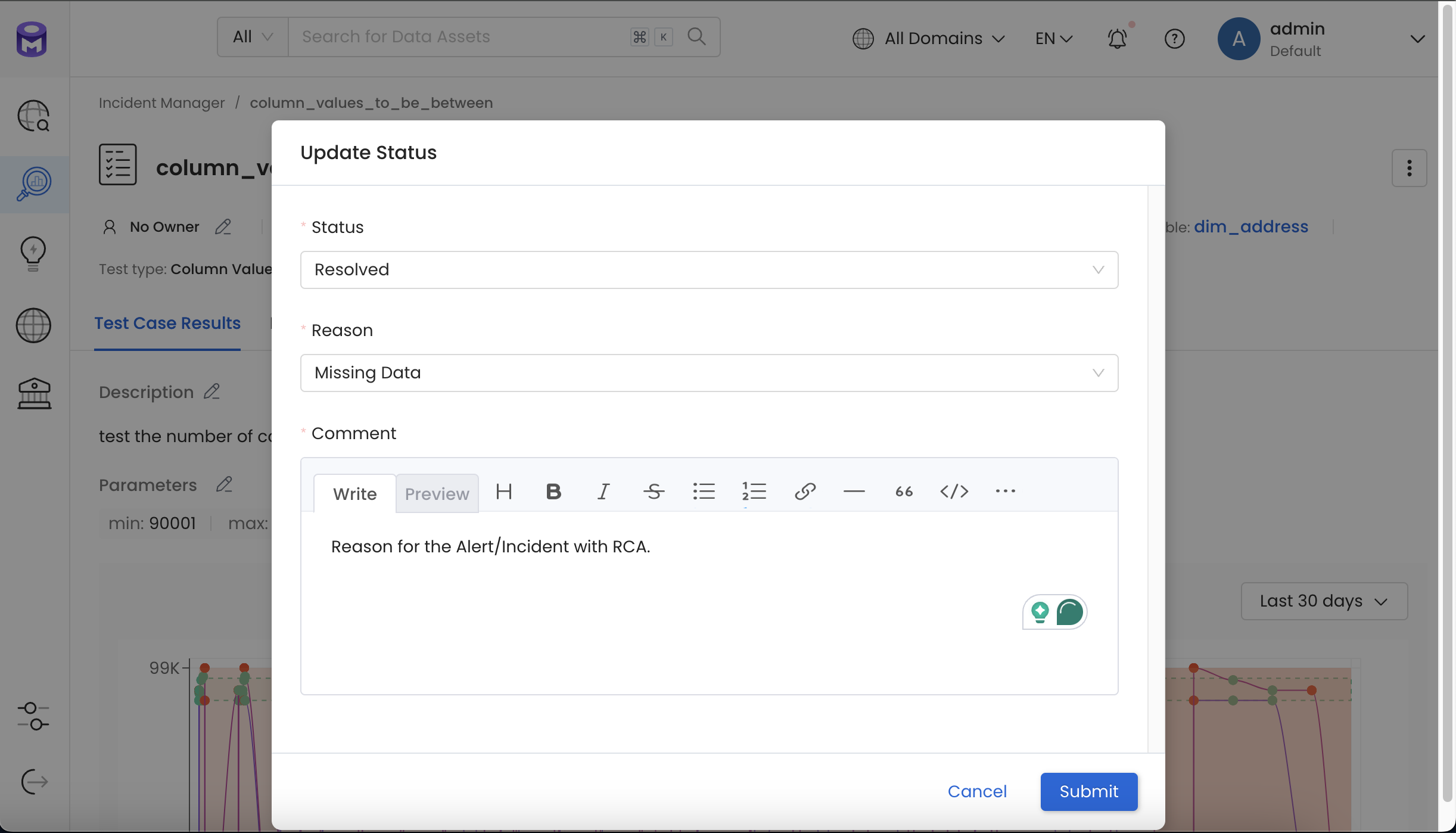Insert a link in comment editor
Image resolution: width=1456 pixels, height=833 pixels.
tap(804, 492)
